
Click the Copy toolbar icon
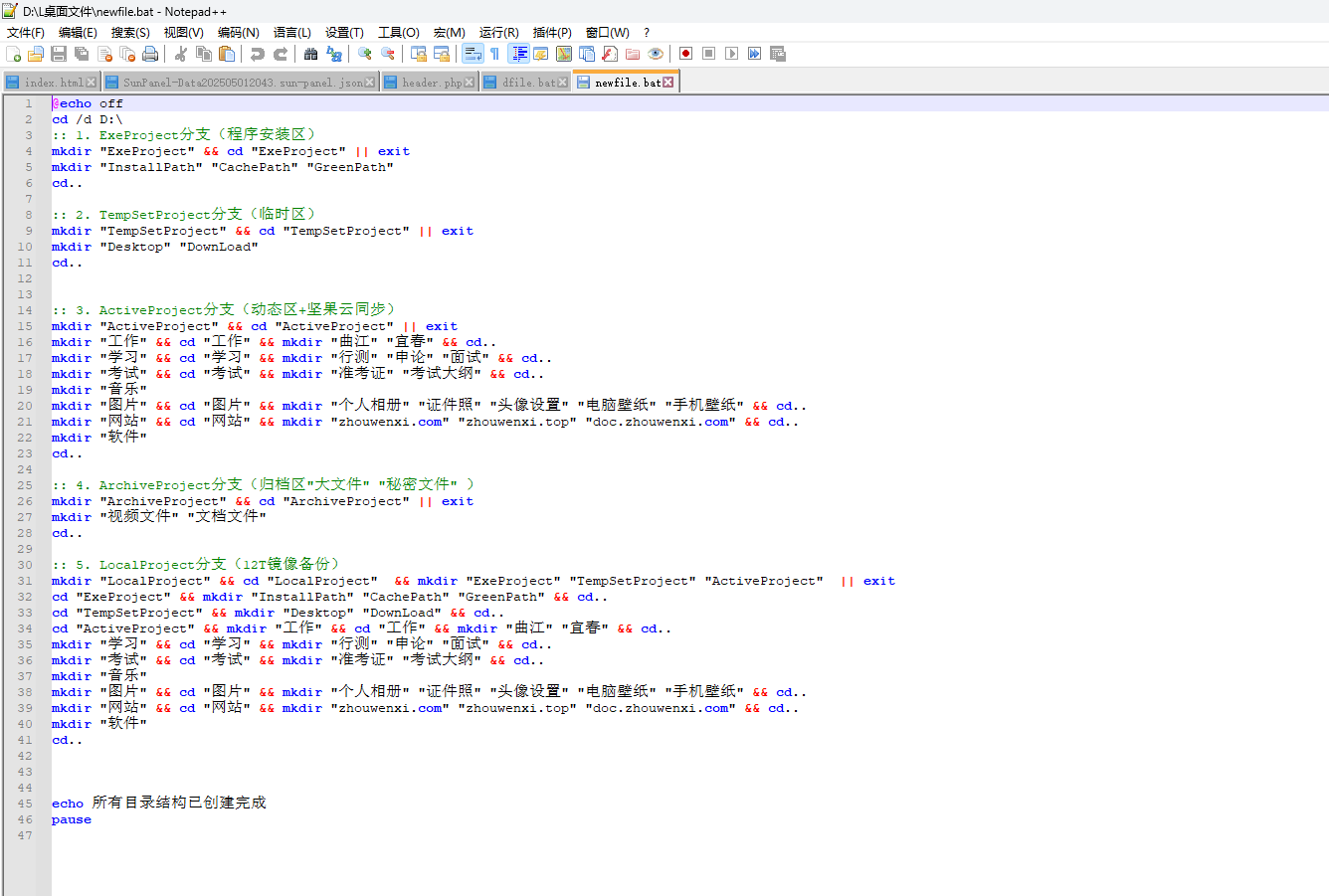tap(204, 54)
